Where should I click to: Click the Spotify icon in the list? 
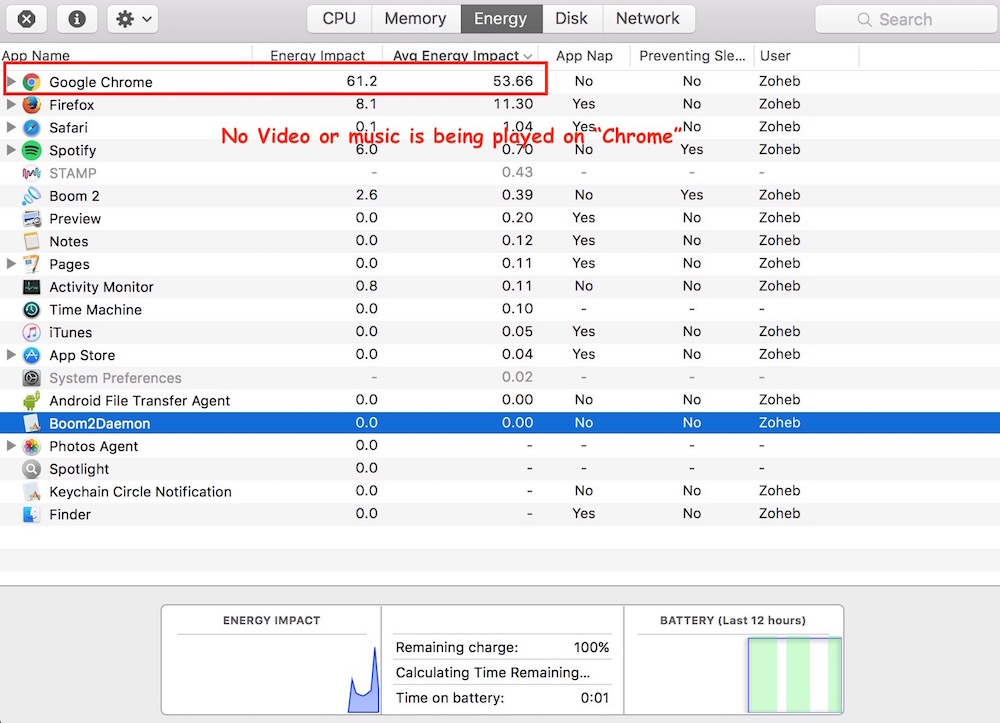[x=32, y=150]
